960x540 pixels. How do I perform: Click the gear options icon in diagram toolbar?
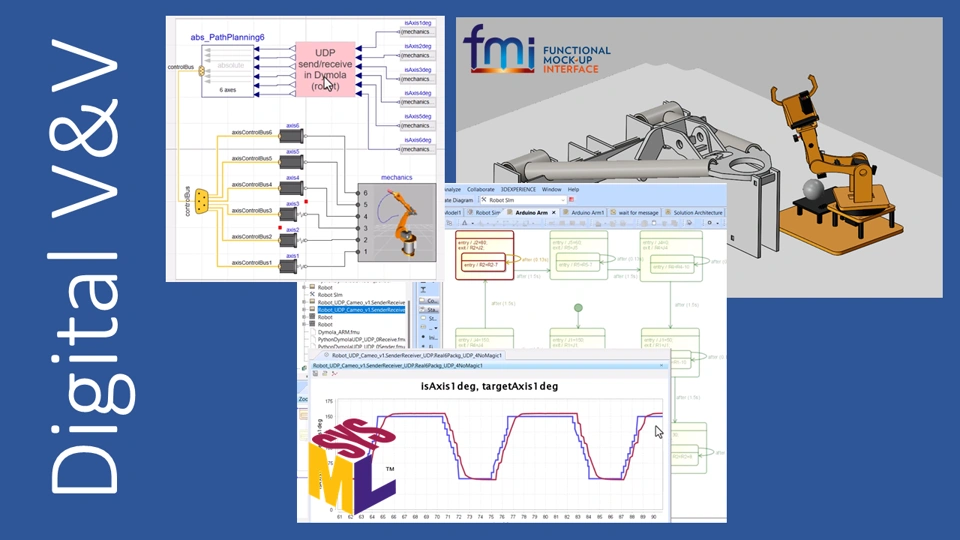pos(710,223)
